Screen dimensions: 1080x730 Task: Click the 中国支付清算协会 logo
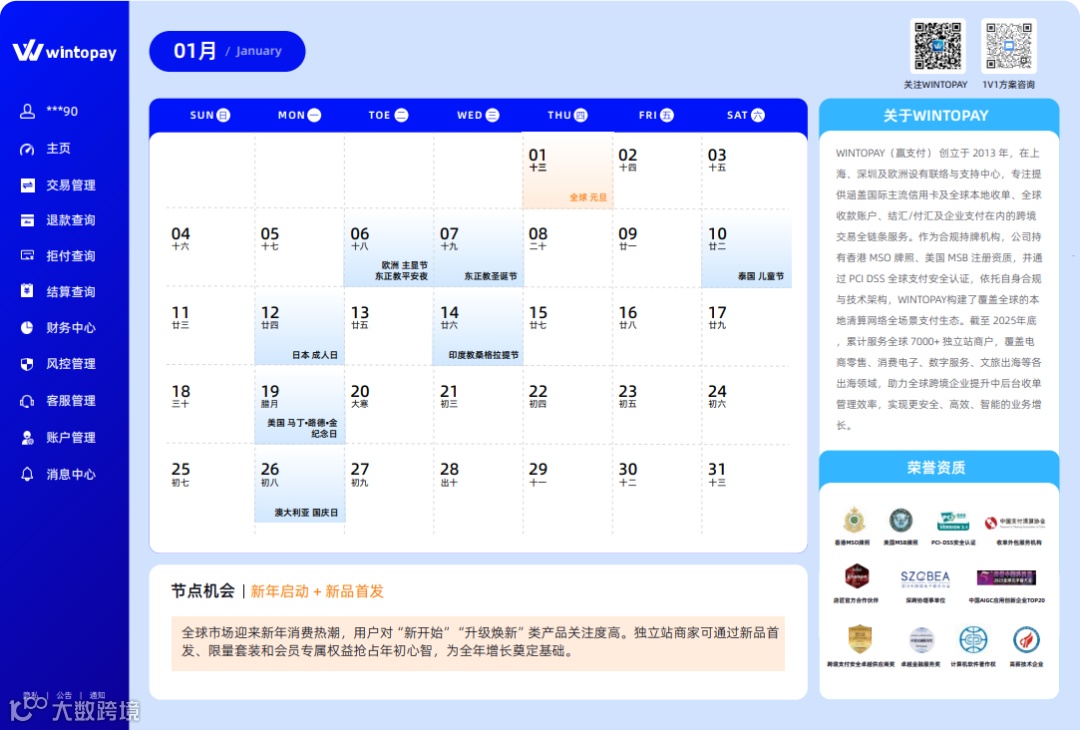pos(1015,523)
